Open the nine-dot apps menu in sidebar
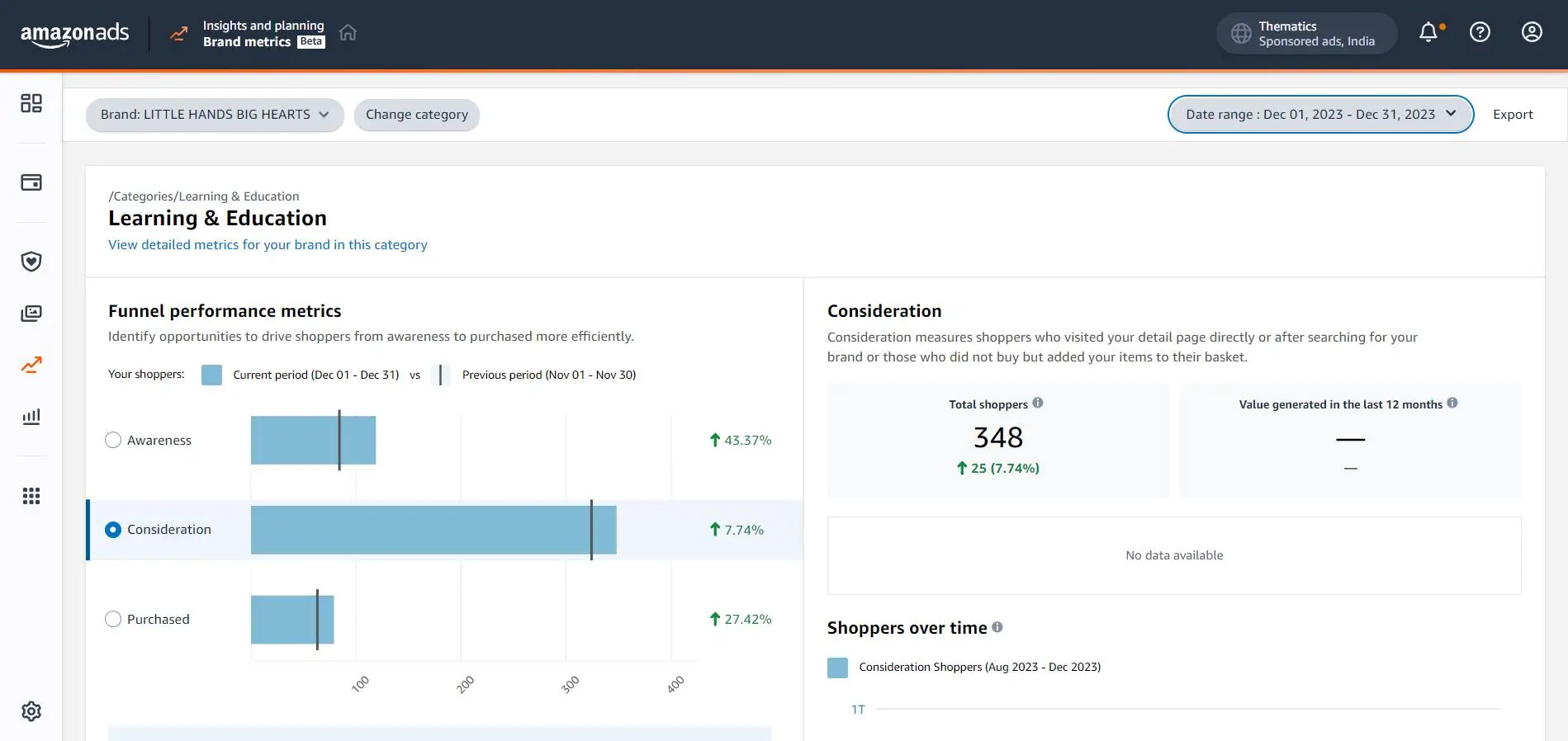Viewport: 1568px width, 741px height. click(x=31, y=496)
